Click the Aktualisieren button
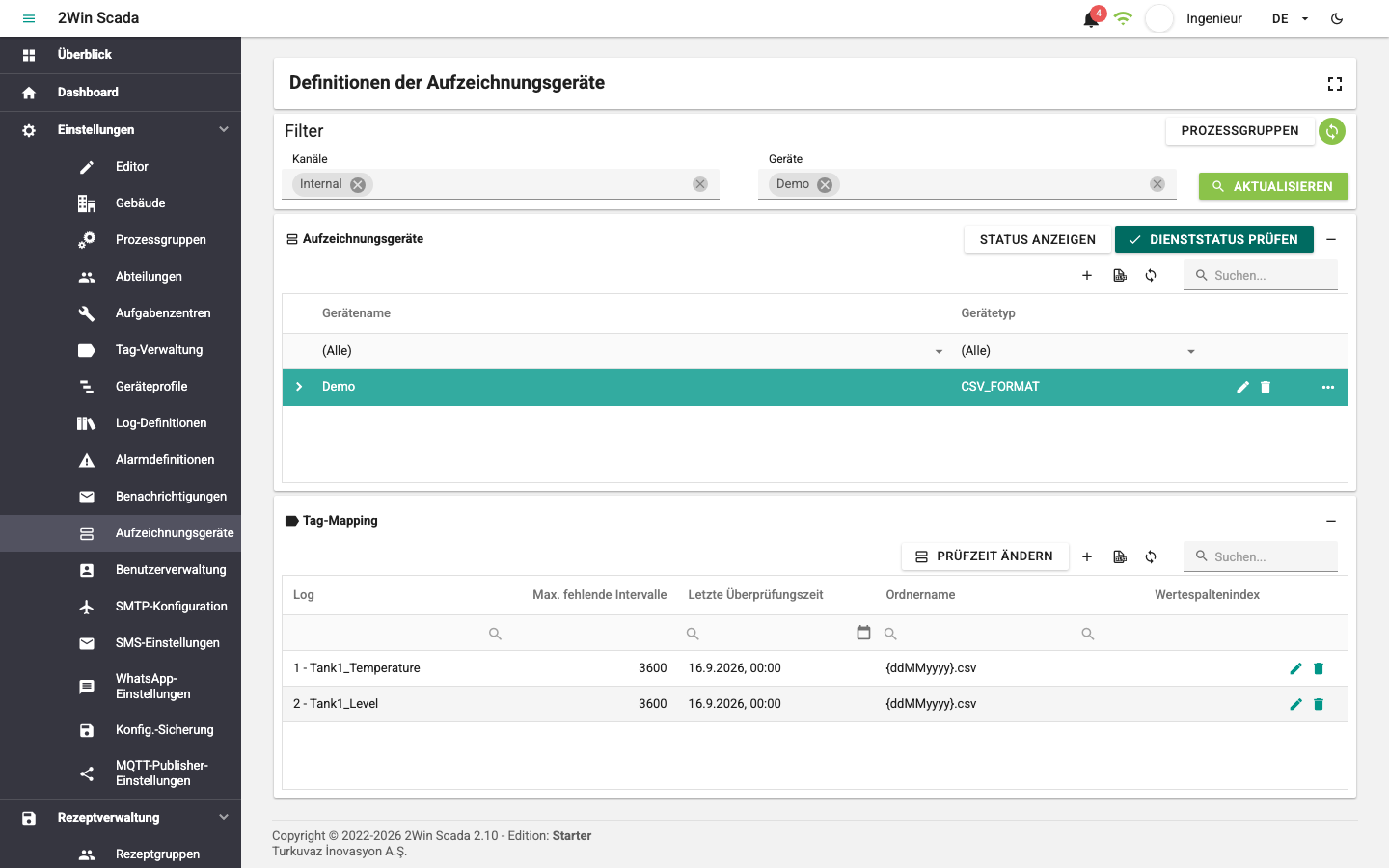The image size is (1389, 868). click(1273, 186)
